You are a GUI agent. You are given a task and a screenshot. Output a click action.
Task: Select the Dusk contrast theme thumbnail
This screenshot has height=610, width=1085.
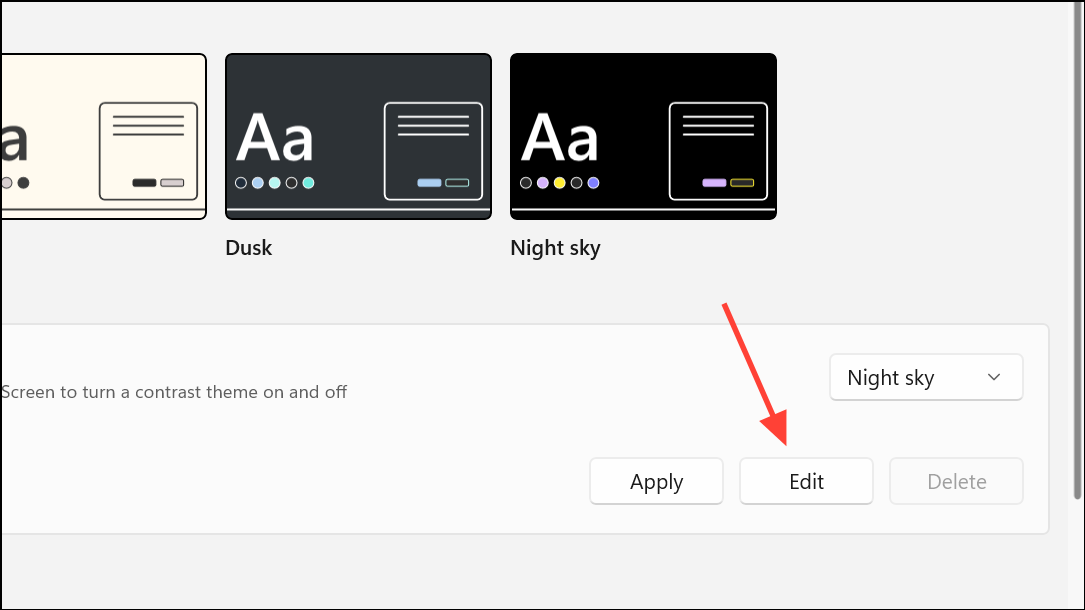358,136
